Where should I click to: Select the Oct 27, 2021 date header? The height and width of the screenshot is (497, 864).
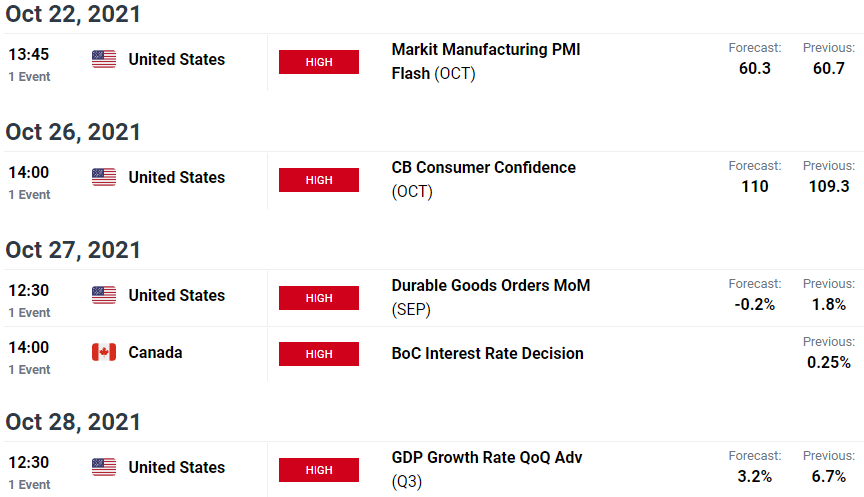[73, 250]
